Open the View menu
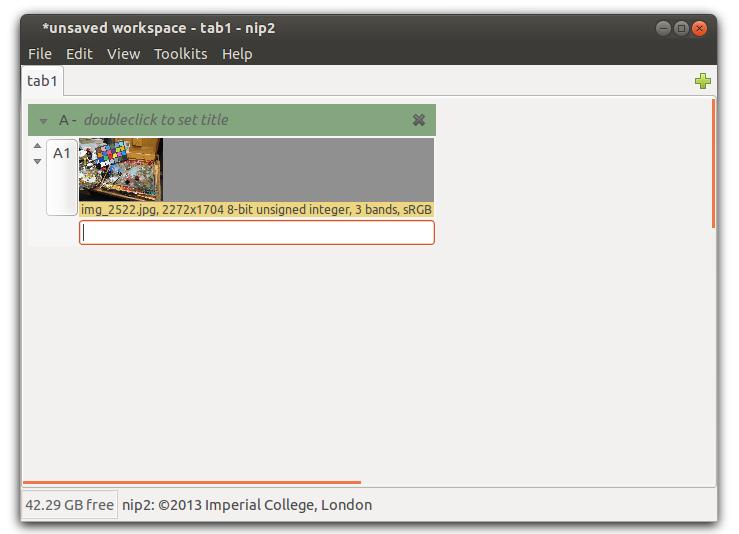Screen dimensions: 739x534 (123, 54)
